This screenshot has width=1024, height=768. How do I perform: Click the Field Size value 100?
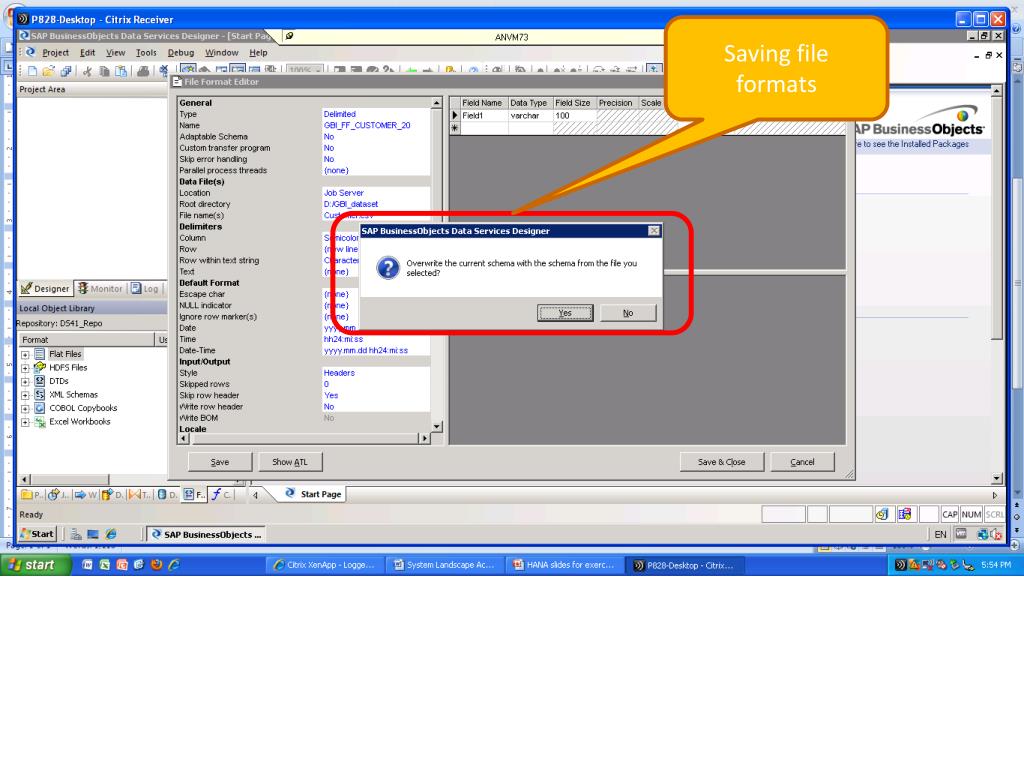[575, 116]
